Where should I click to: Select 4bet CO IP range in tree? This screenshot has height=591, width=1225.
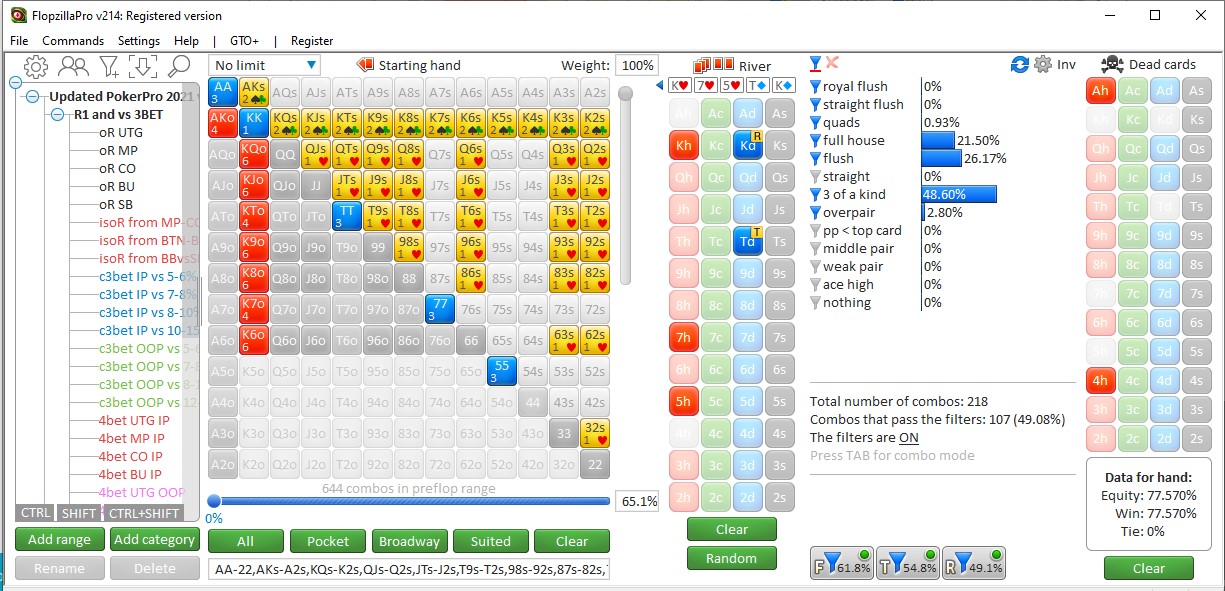click(130, 457)
